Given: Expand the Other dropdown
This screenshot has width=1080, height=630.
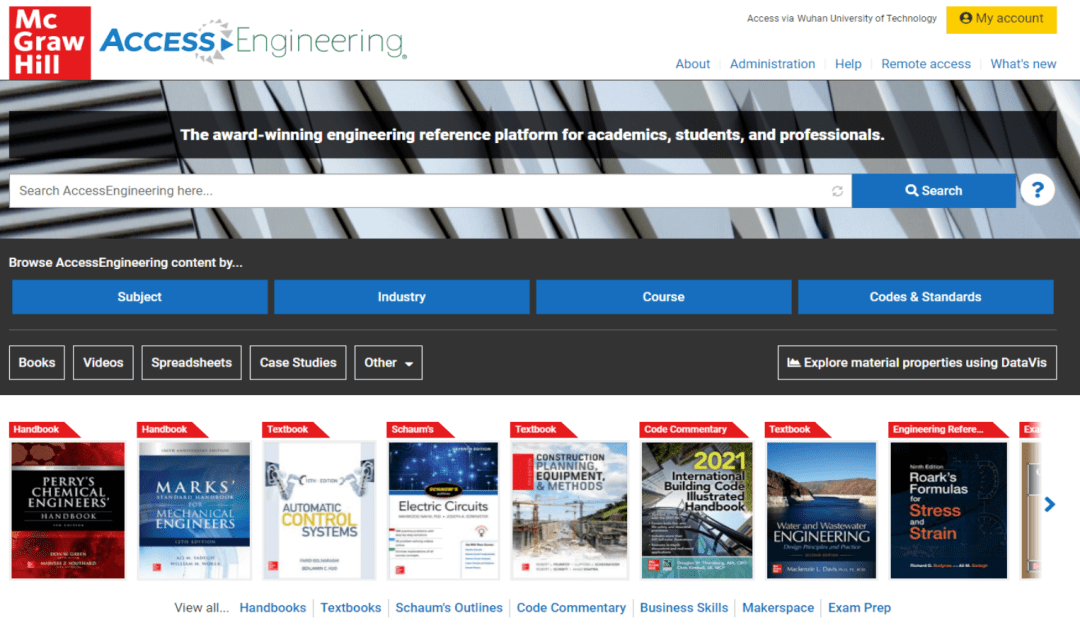Looking at the screenshot, I should pos(388,363).
